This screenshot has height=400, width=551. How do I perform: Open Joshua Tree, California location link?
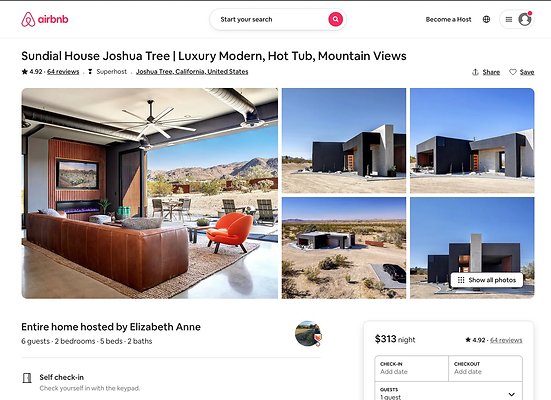192,72
